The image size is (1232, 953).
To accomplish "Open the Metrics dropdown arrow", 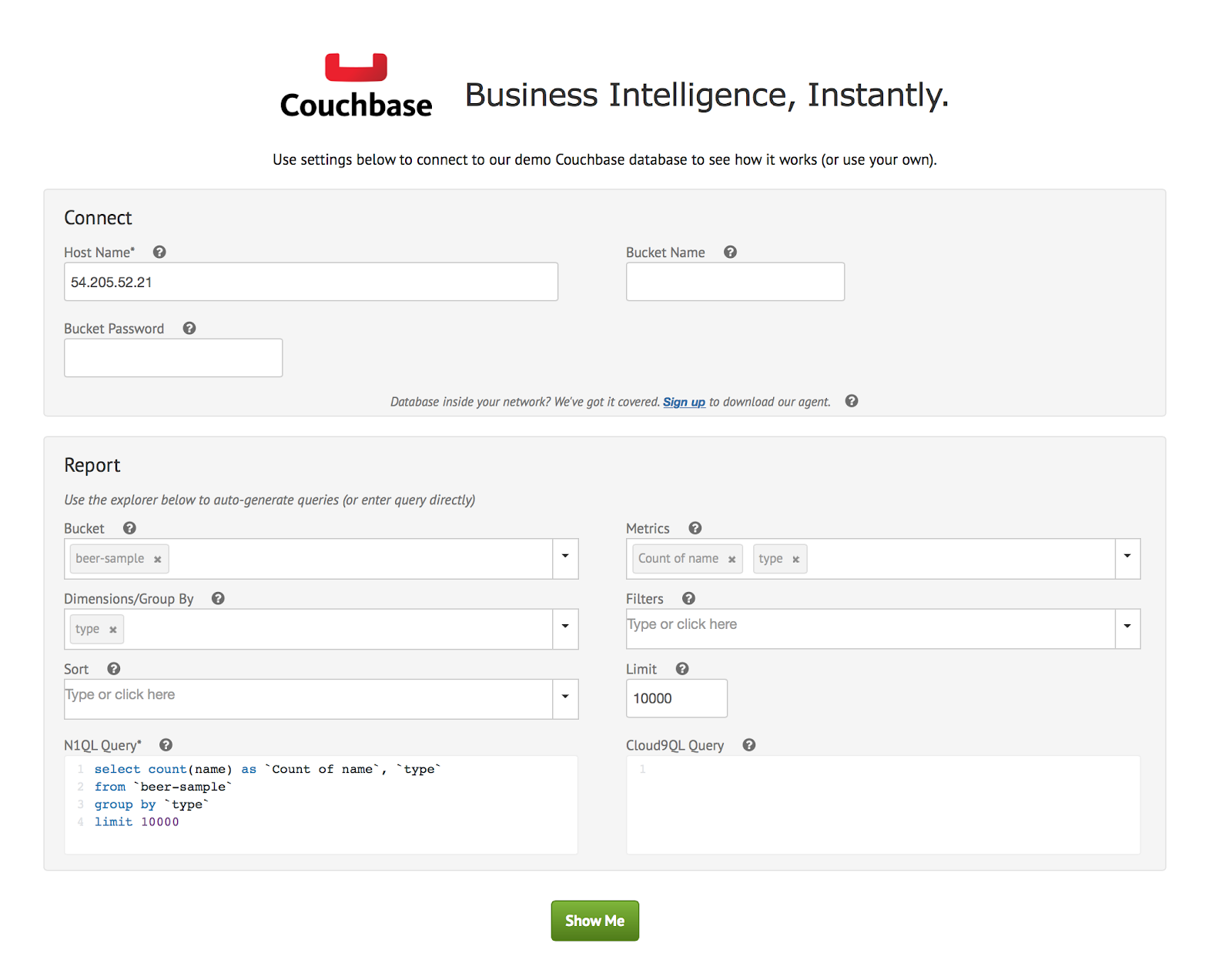I will pyautogui.click(x=1127, y=557).
